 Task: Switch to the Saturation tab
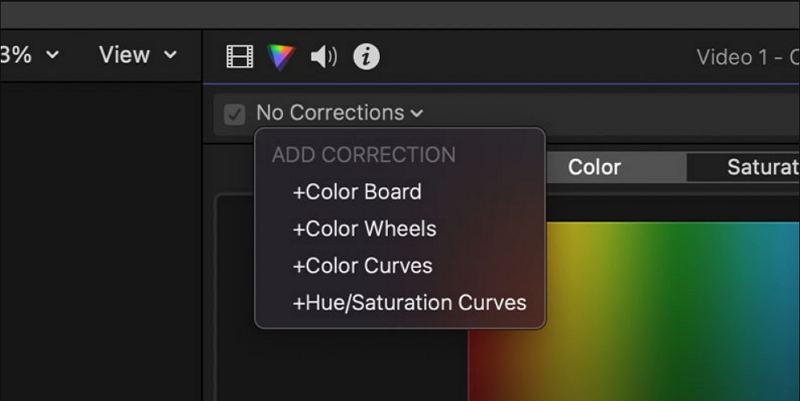[761, 167]
